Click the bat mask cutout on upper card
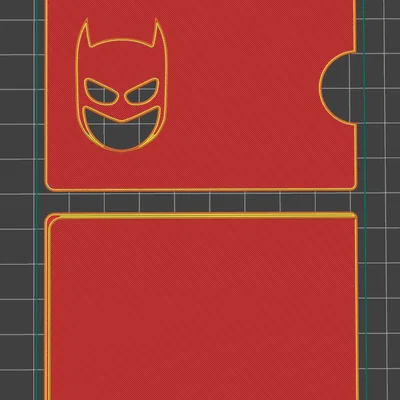Viewport: 400px width, 400px height. tap(121, 86)
